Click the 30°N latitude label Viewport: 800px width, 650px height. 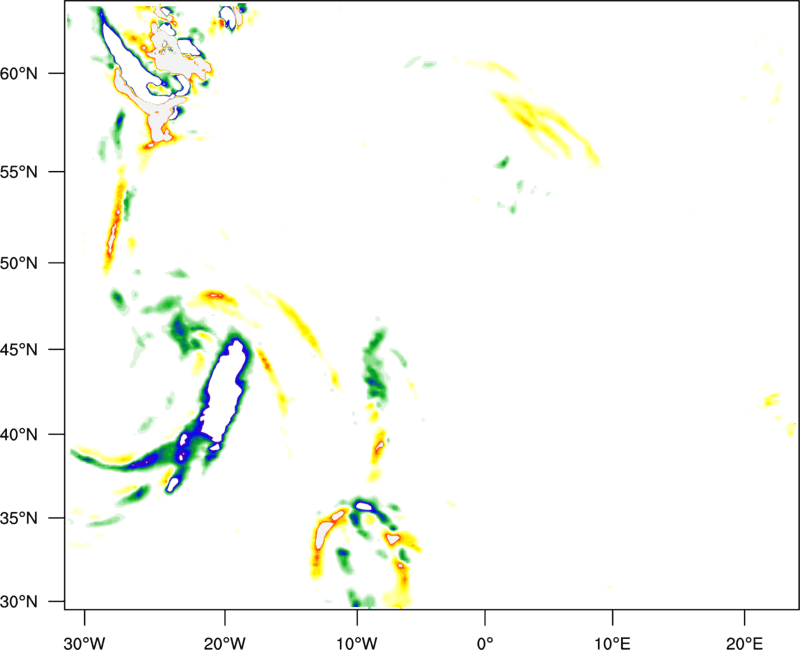click(x=19, y=602)
